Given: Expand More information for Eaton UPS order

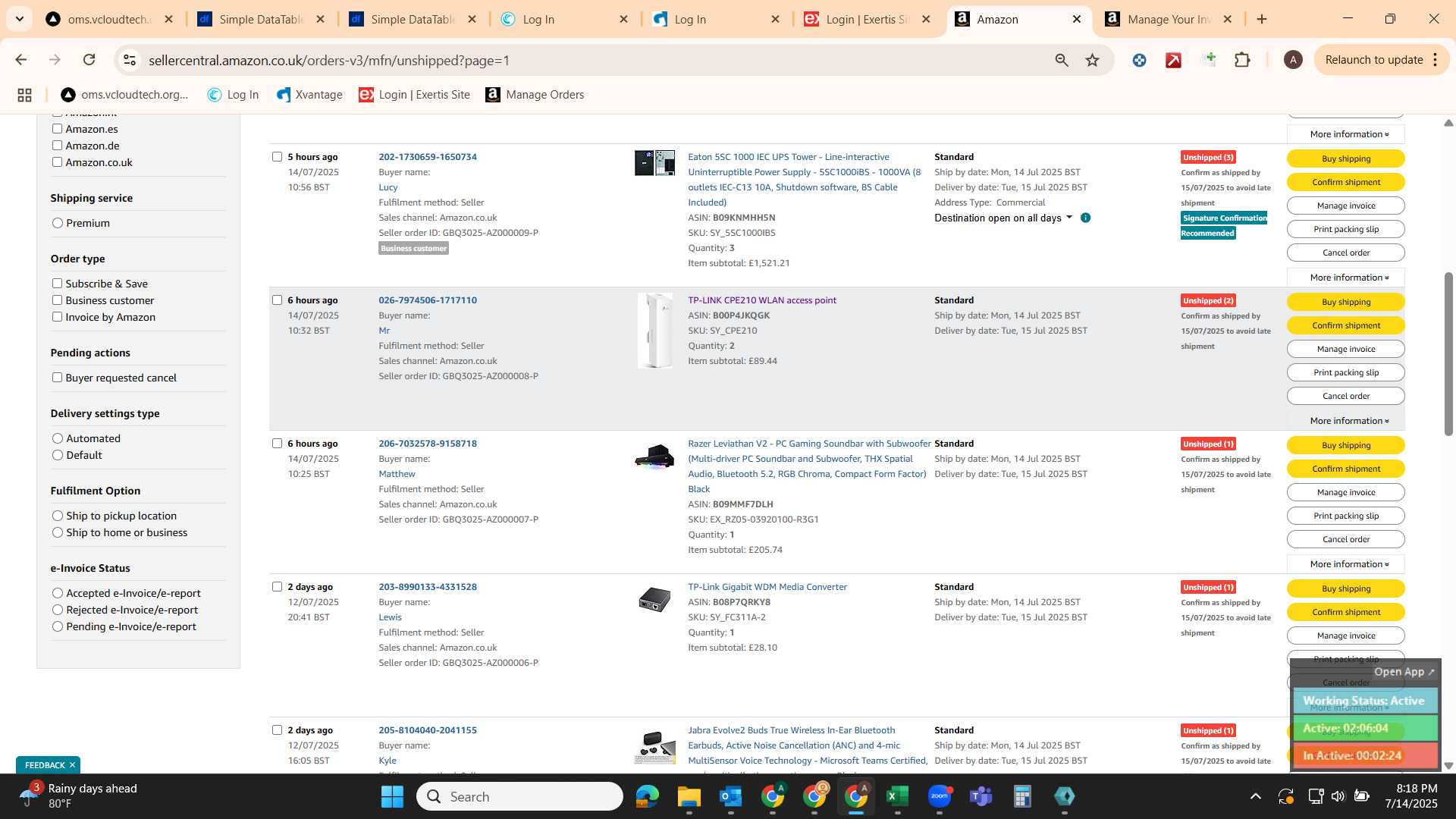Looking at the screenshot, I should coord(1346,278).
